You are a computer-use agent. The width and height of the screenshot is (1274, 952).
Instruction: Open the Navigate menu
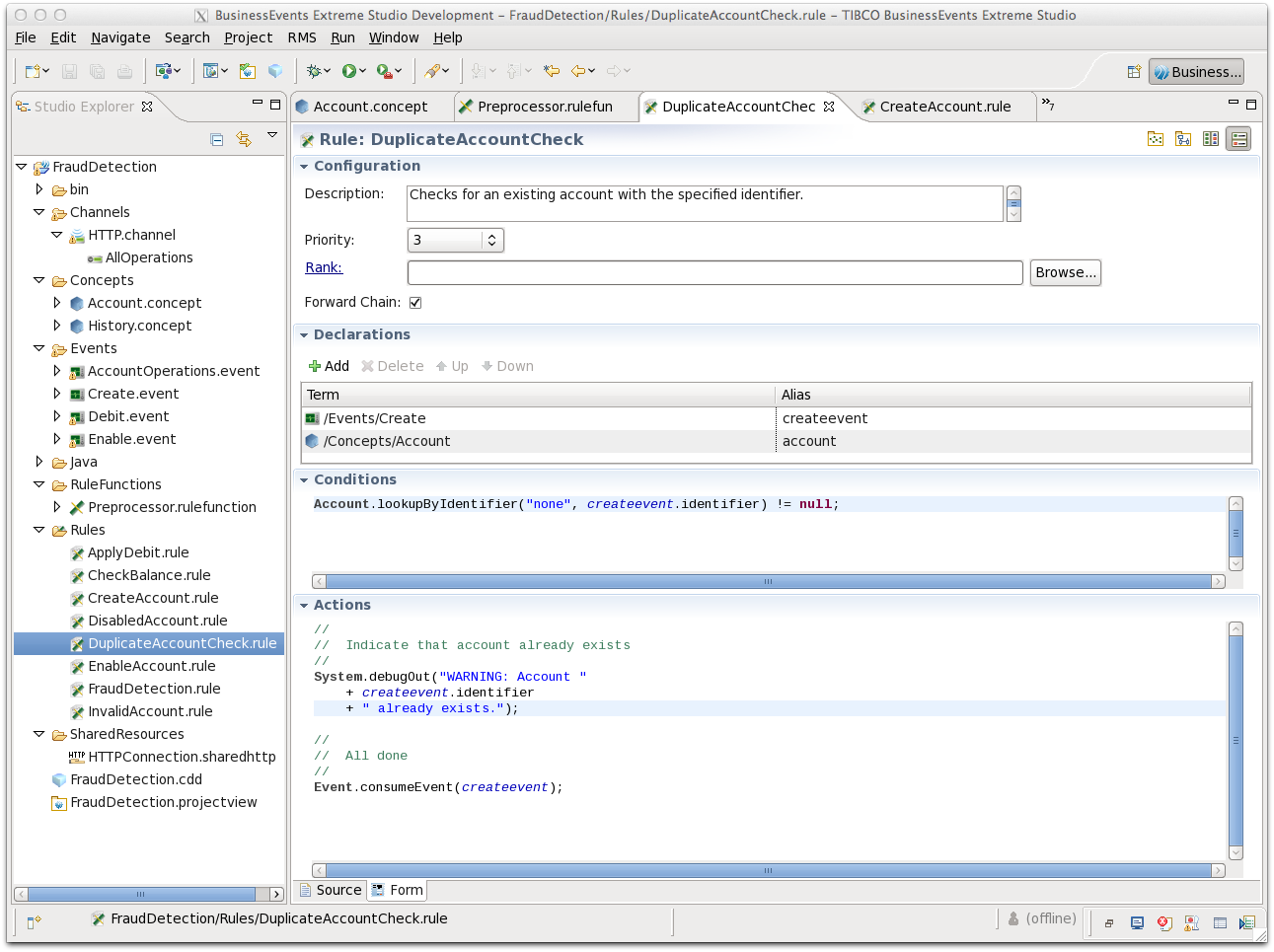[120, 37]
